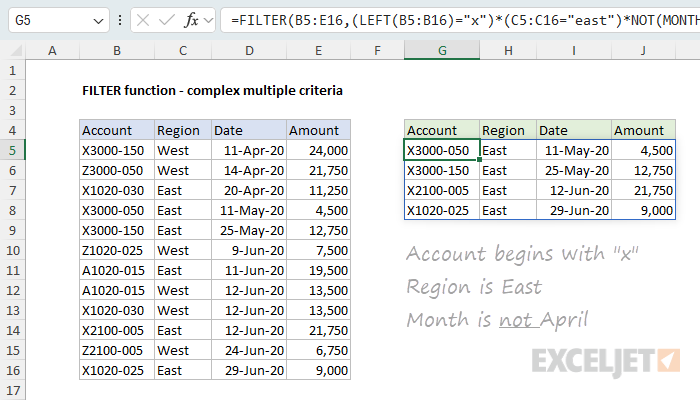Select amount cell 11,250

click(x=318, y=191)
